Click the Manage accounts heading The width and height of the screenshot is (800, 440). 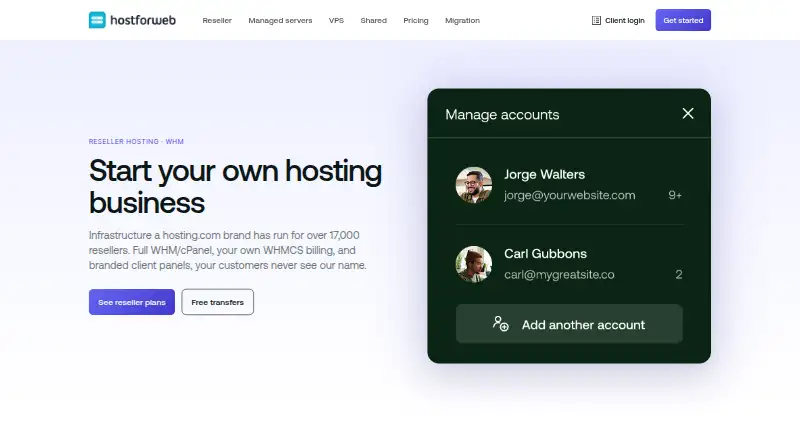point(502,114)
